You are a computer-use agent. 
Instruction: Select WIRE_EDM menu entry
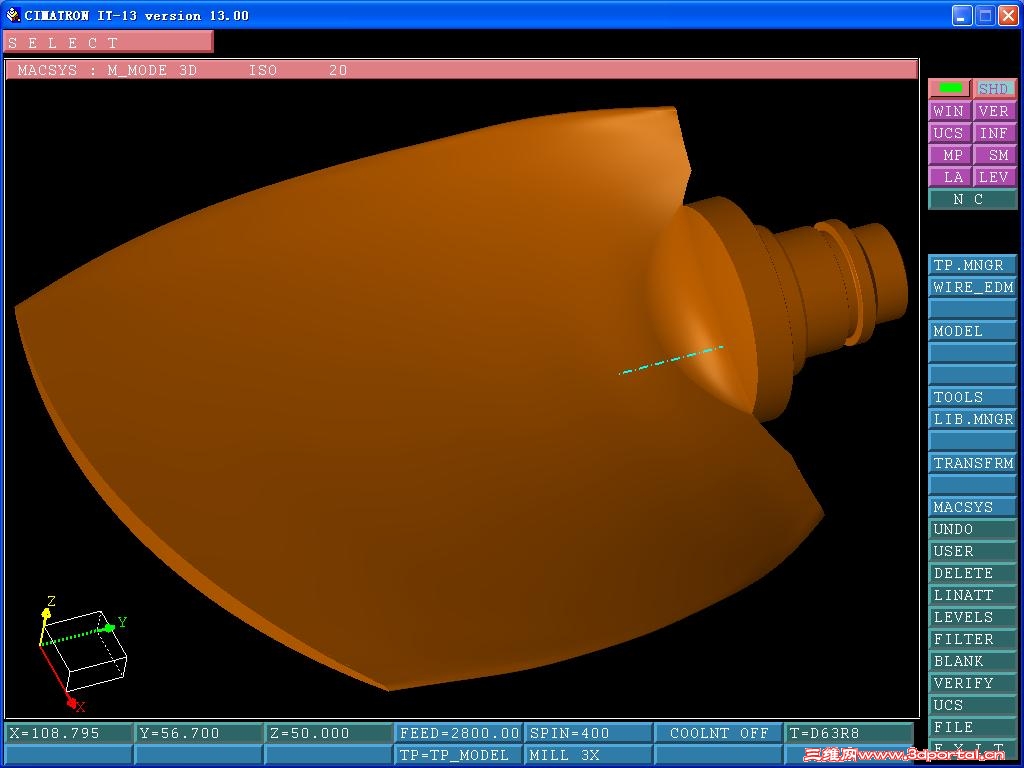(x=972, y=287)
